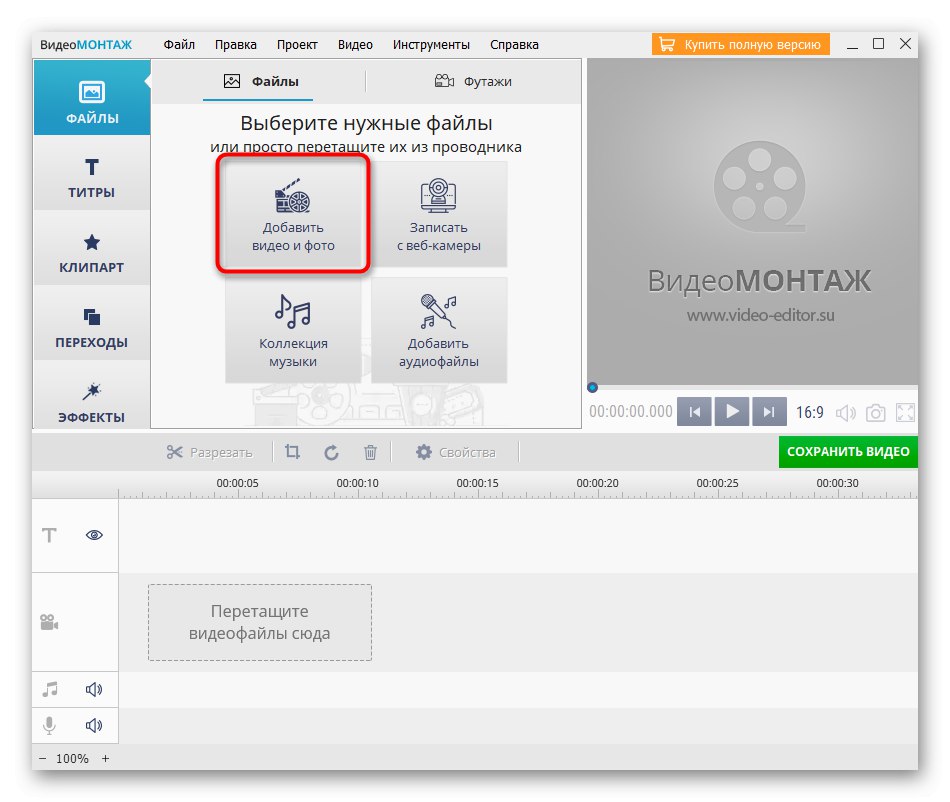Open the ФАЙЛЫ sidebar section
Screen dimensions: 950x802
coord(91,97)
